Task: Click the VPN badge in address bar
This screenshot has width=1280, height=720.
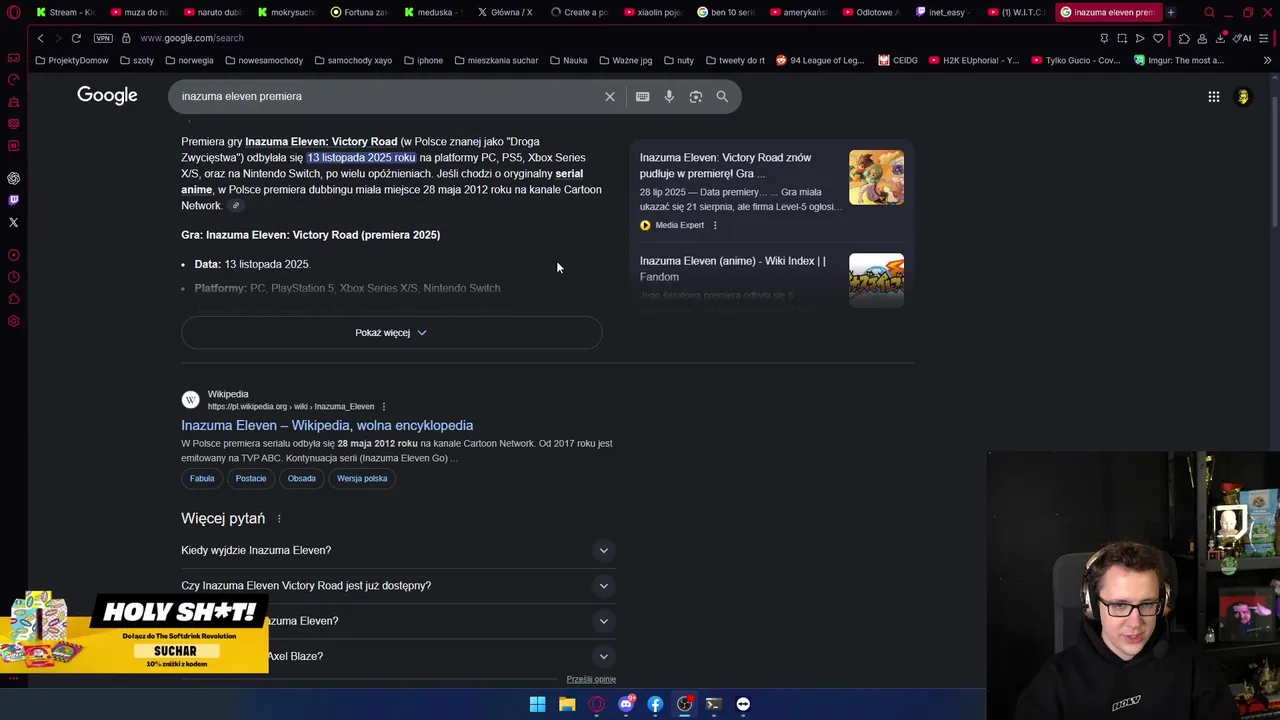Action: 103,38
